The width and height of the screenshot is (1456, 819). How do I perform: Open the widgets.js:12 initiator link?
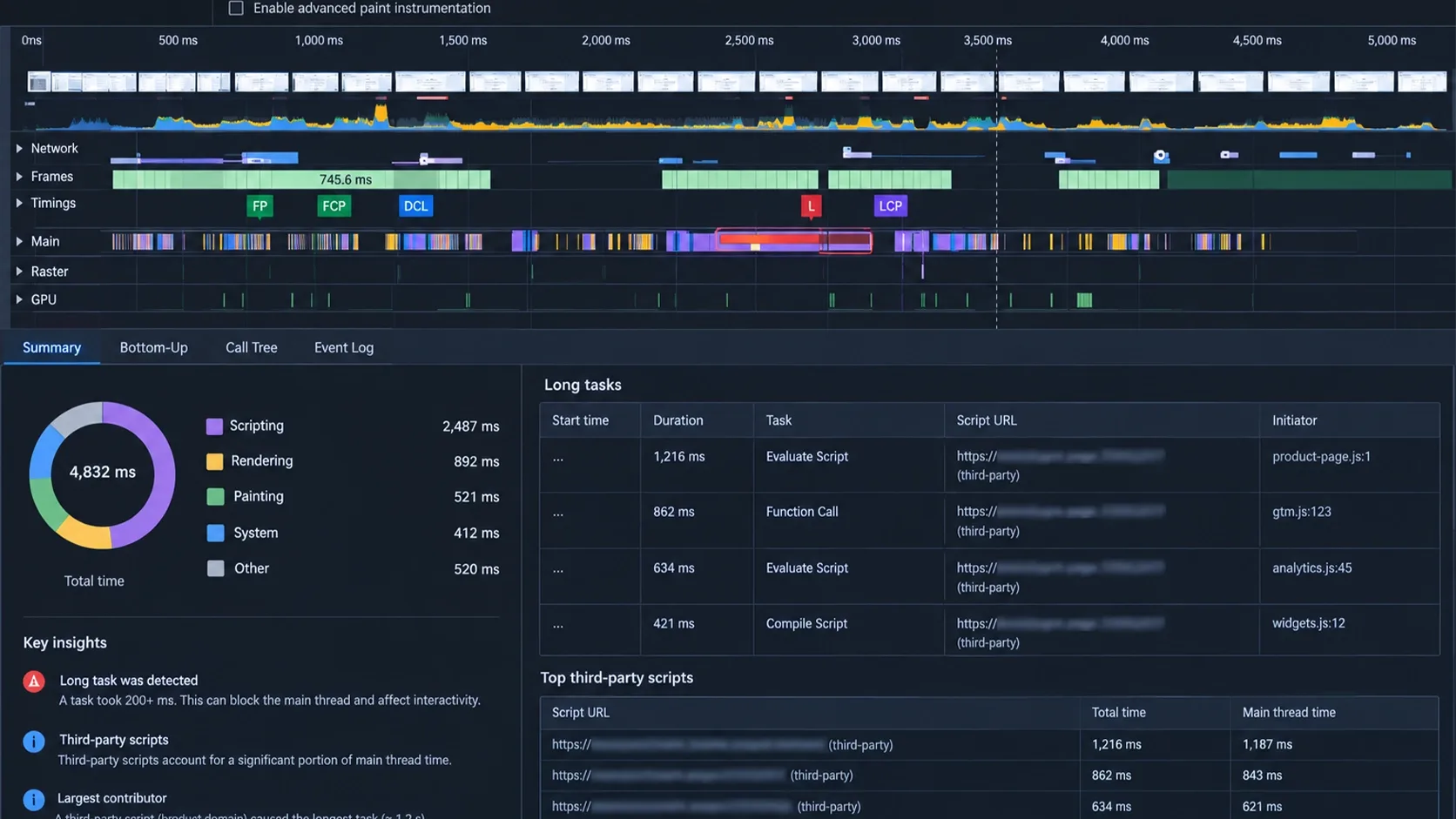click(1308, 623)
